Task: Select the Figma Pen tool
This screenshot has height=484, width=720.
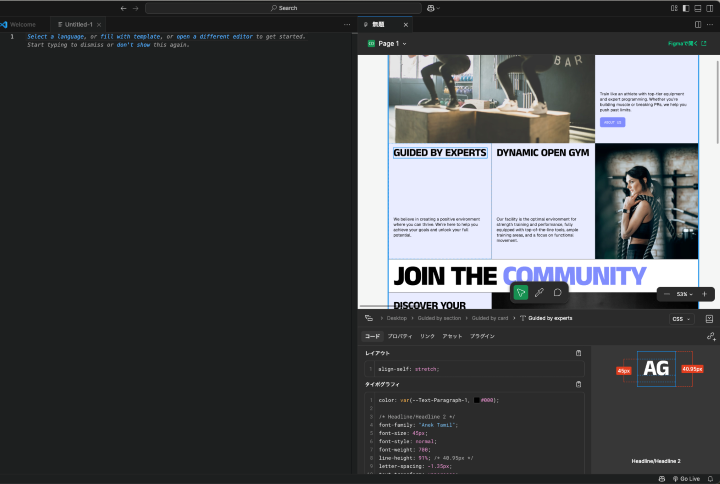Action: coord(539,293)
